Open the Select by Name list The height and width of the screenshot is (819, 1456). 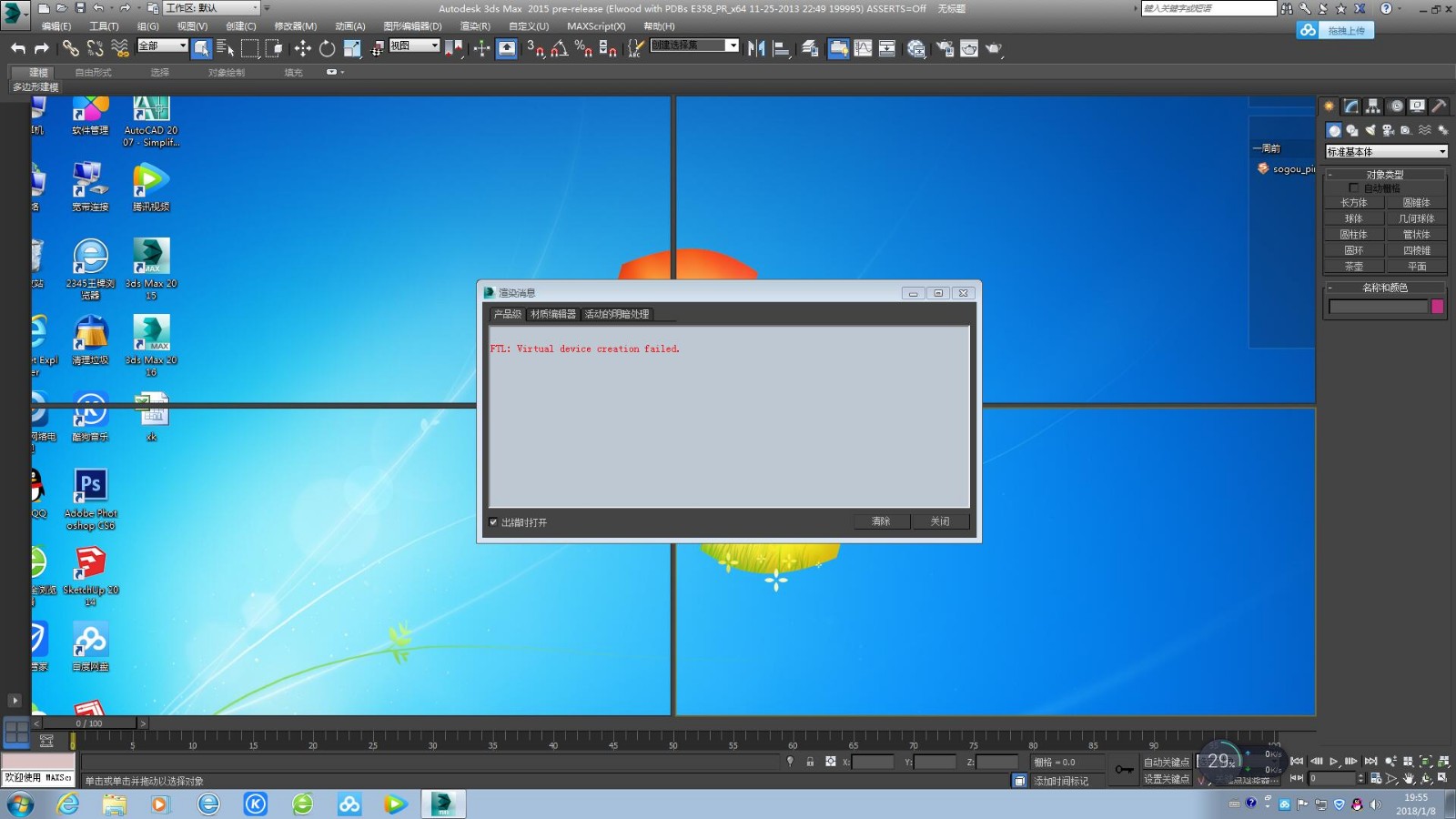[225, 48]
